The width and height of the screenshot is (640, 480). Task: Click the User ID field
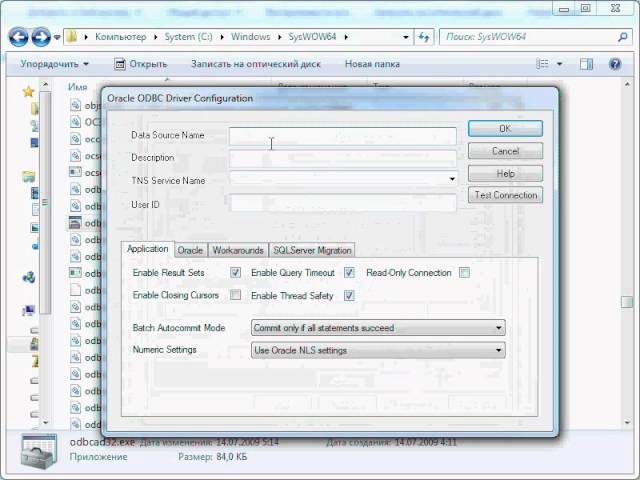(343, 203)
